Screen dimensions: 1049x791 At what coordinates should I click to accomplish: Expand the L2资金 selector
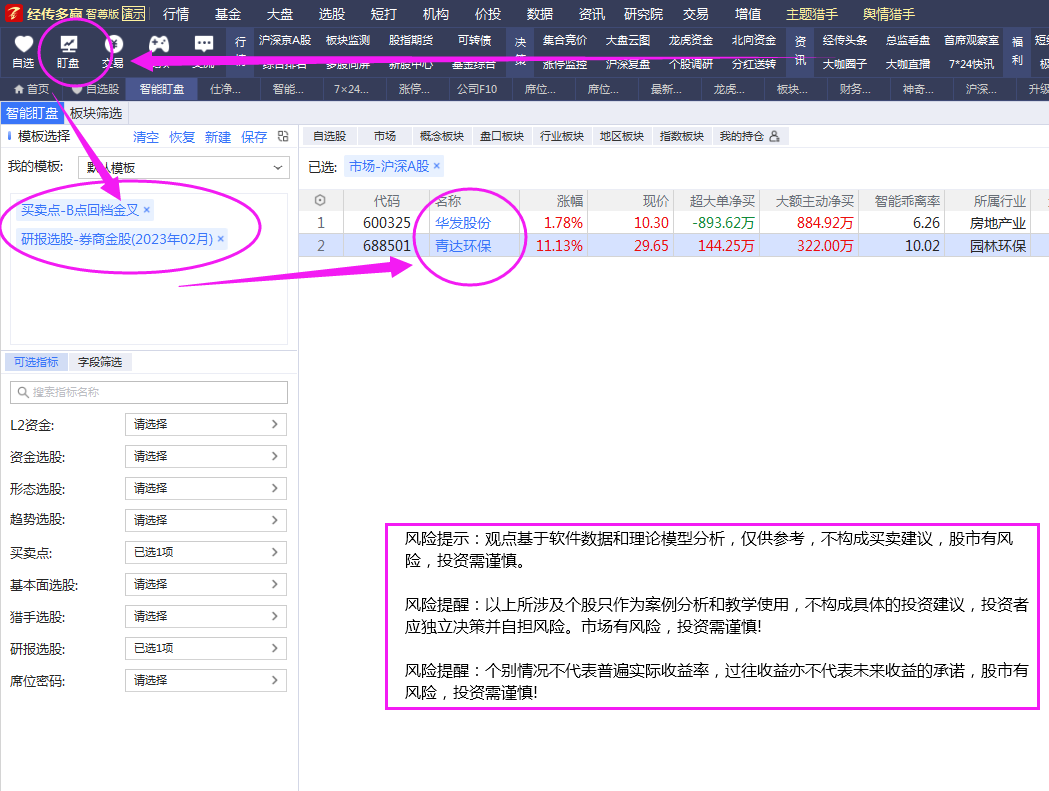click(x=206, y=424)
